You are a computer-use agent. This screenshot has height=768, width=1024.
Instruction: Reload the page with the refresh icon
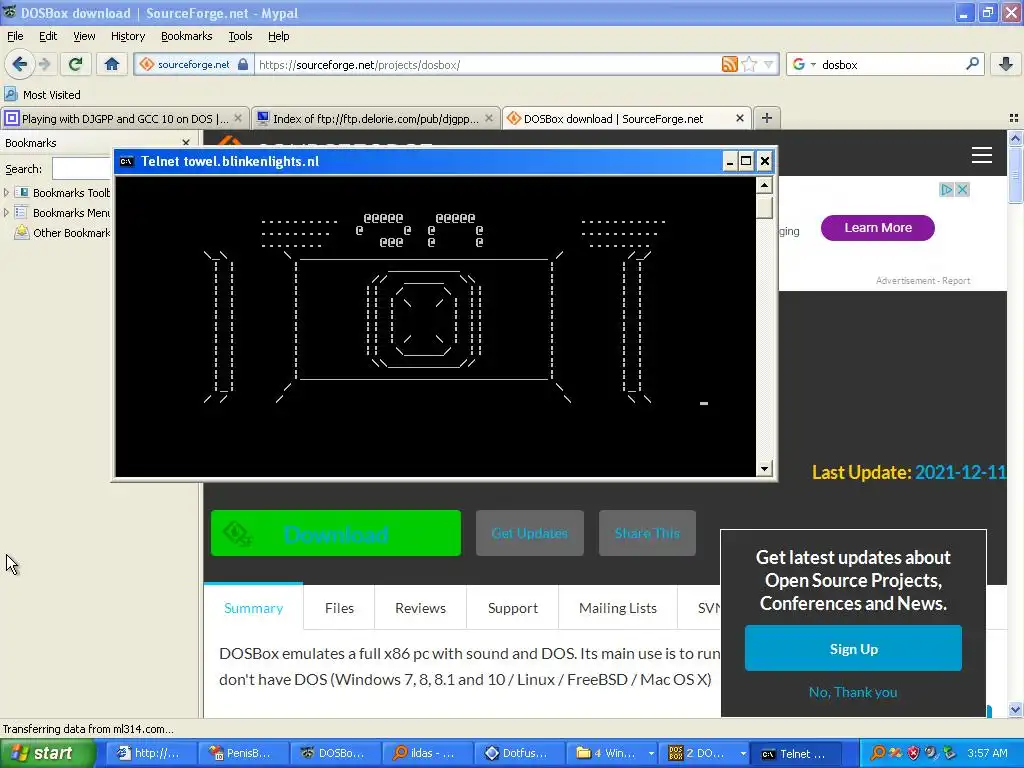click(x=76, y=64)
